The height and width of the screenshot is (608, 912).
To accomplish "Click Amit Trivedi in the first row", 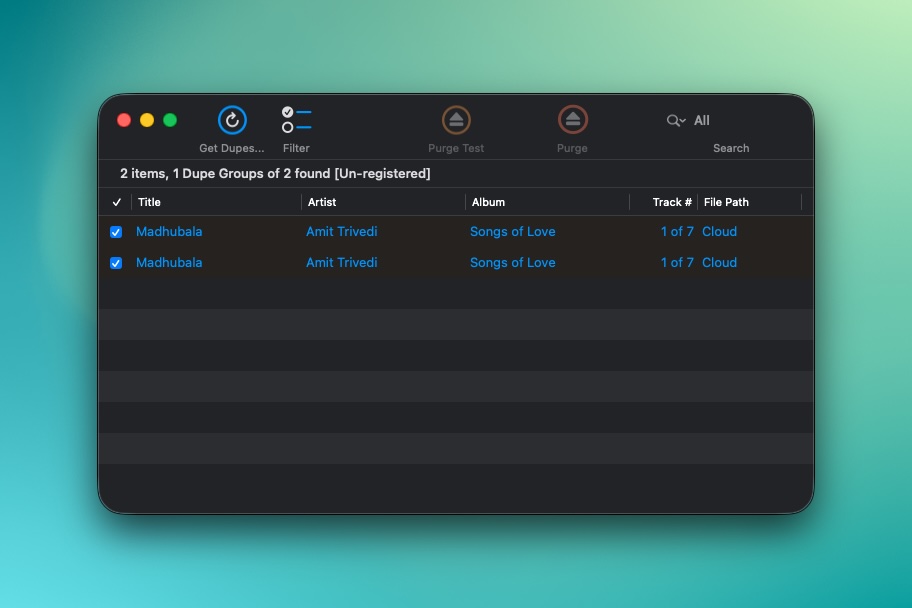I will point(342,232).
